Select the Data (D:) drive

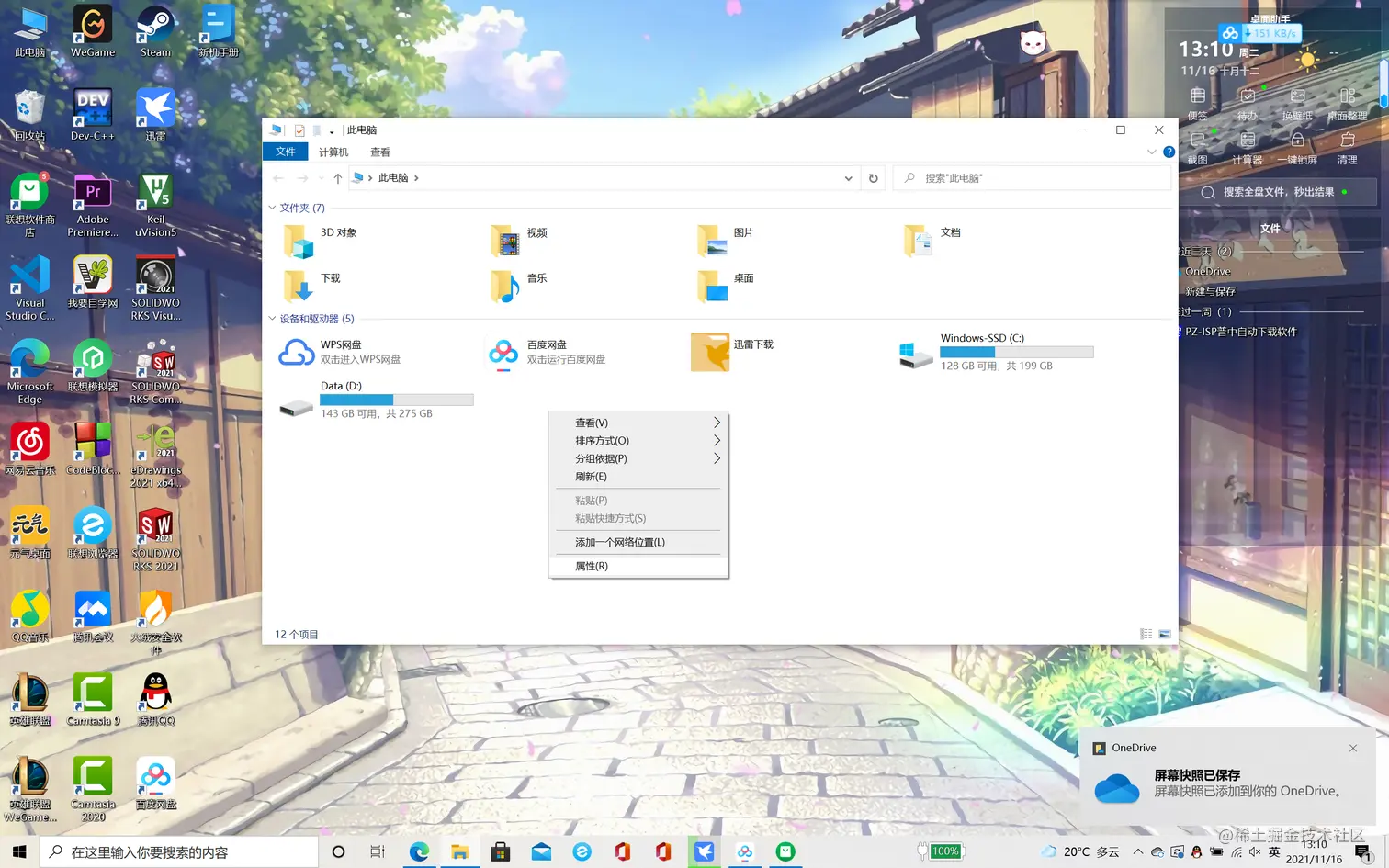coord(376,400)
